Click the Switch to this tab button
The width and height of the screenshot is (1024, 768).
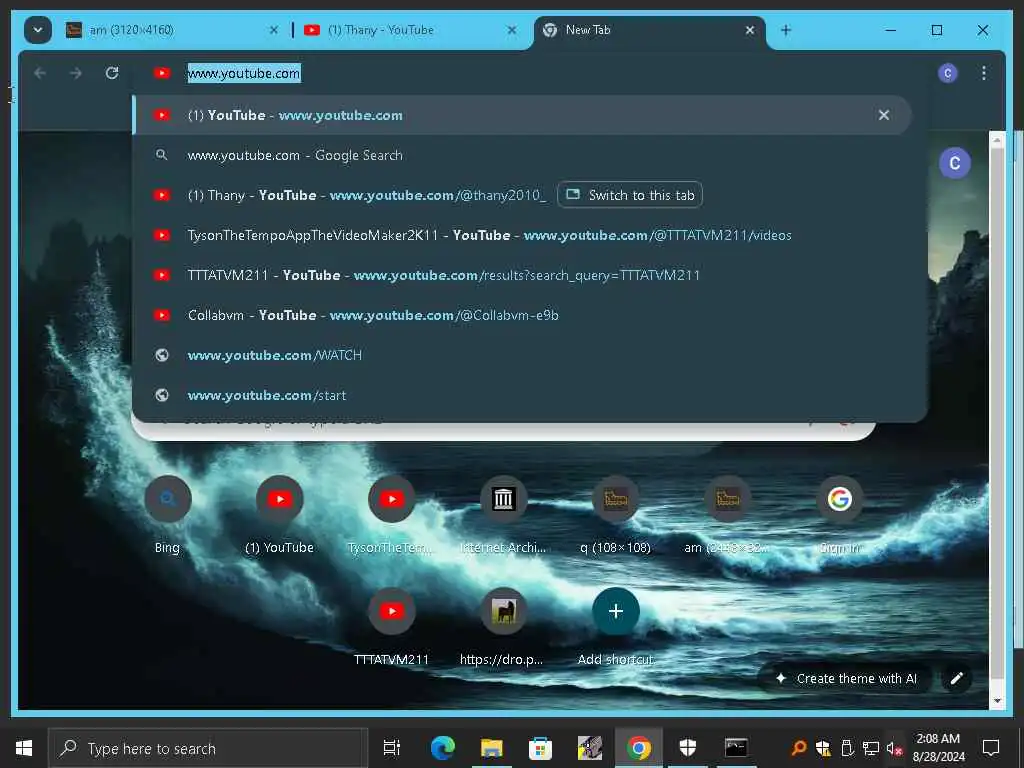click(x=630, y=195)
